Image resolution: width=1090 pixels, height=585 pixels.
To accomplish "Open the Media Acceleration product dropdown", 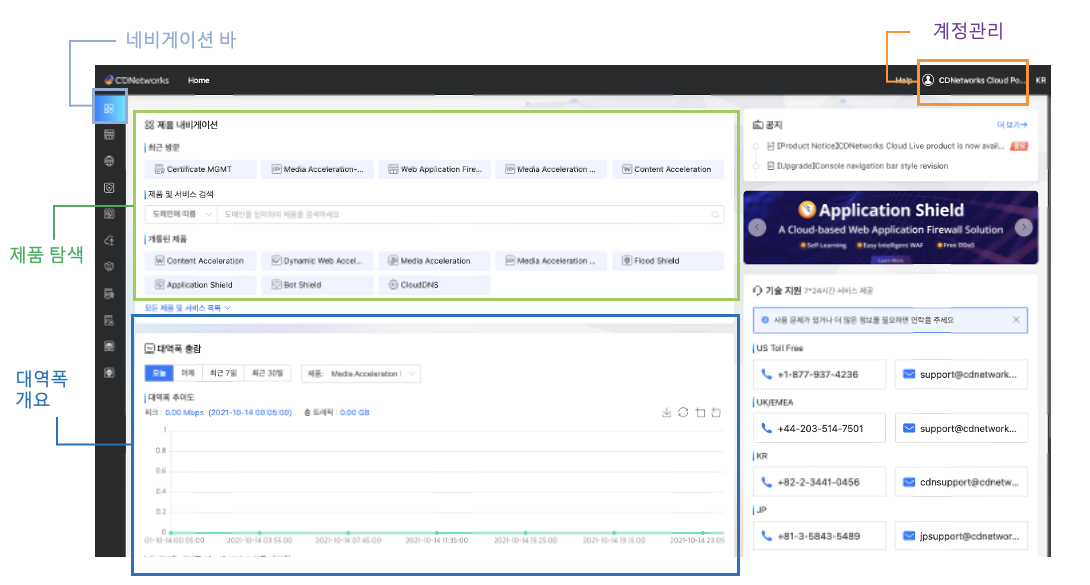I will 362,373.
